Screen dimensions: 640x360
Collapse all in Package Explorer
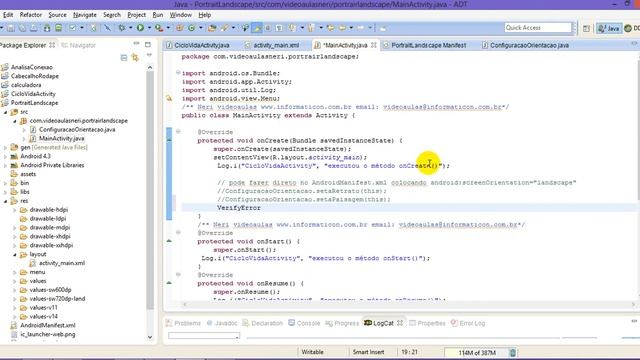[124, 58]
